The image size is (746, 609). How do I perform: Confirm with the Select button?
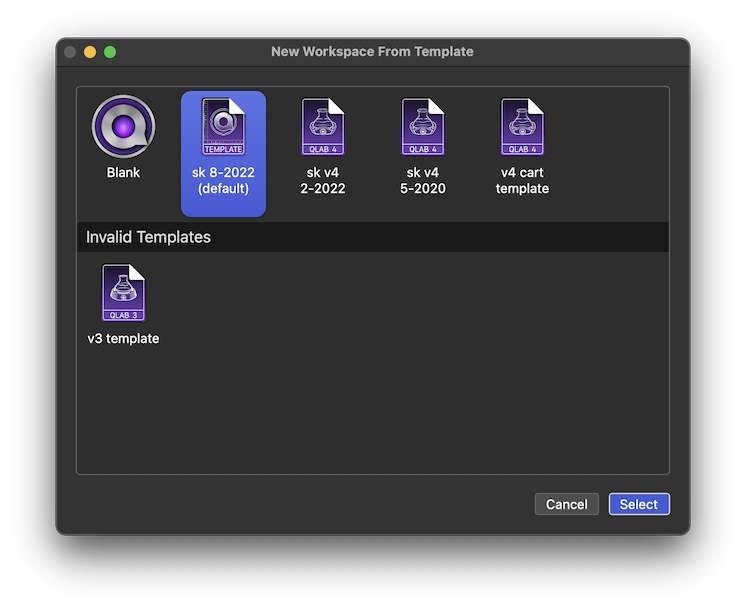coord(638,504)
